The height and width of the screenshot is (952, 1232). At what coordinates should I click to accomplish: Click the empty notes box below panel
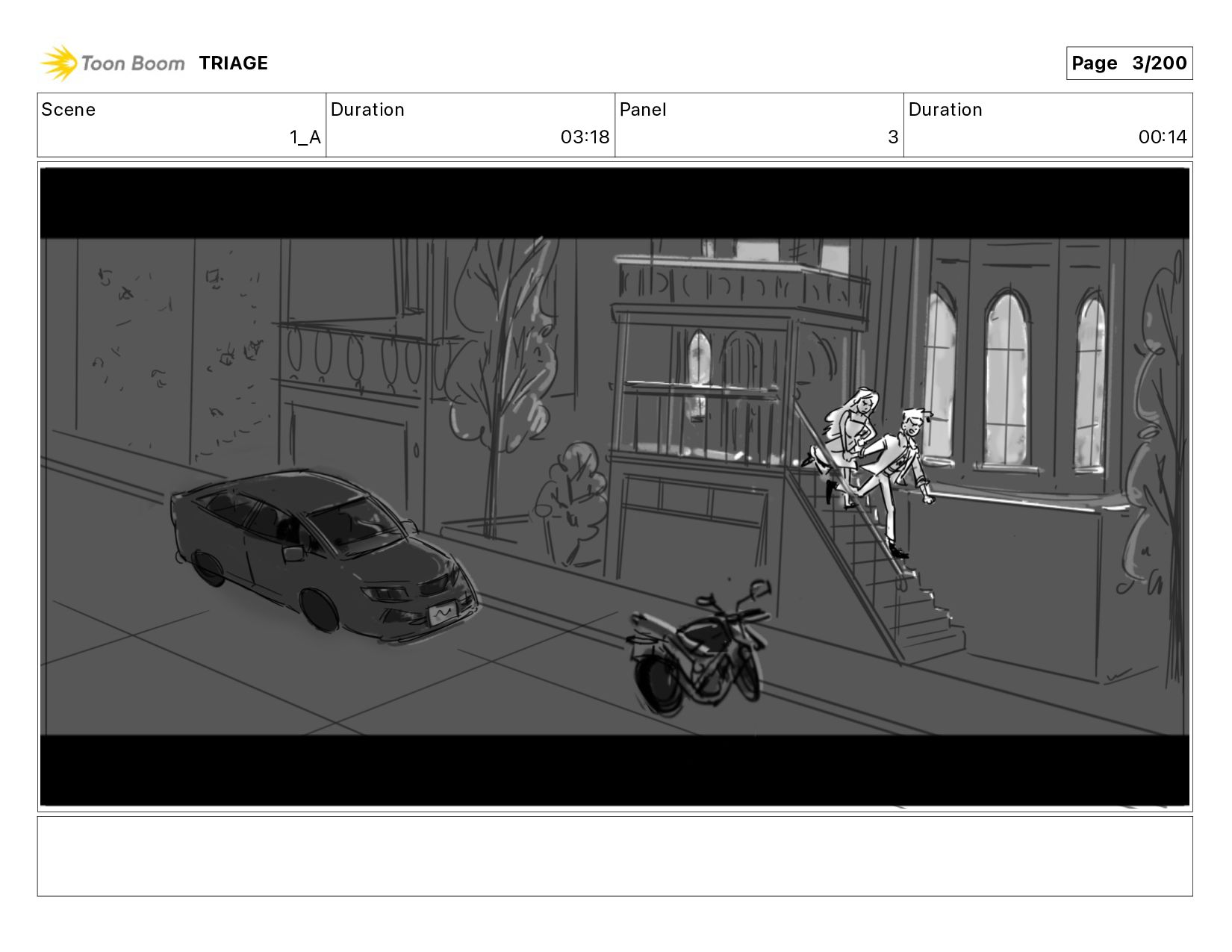click(615, 856)
